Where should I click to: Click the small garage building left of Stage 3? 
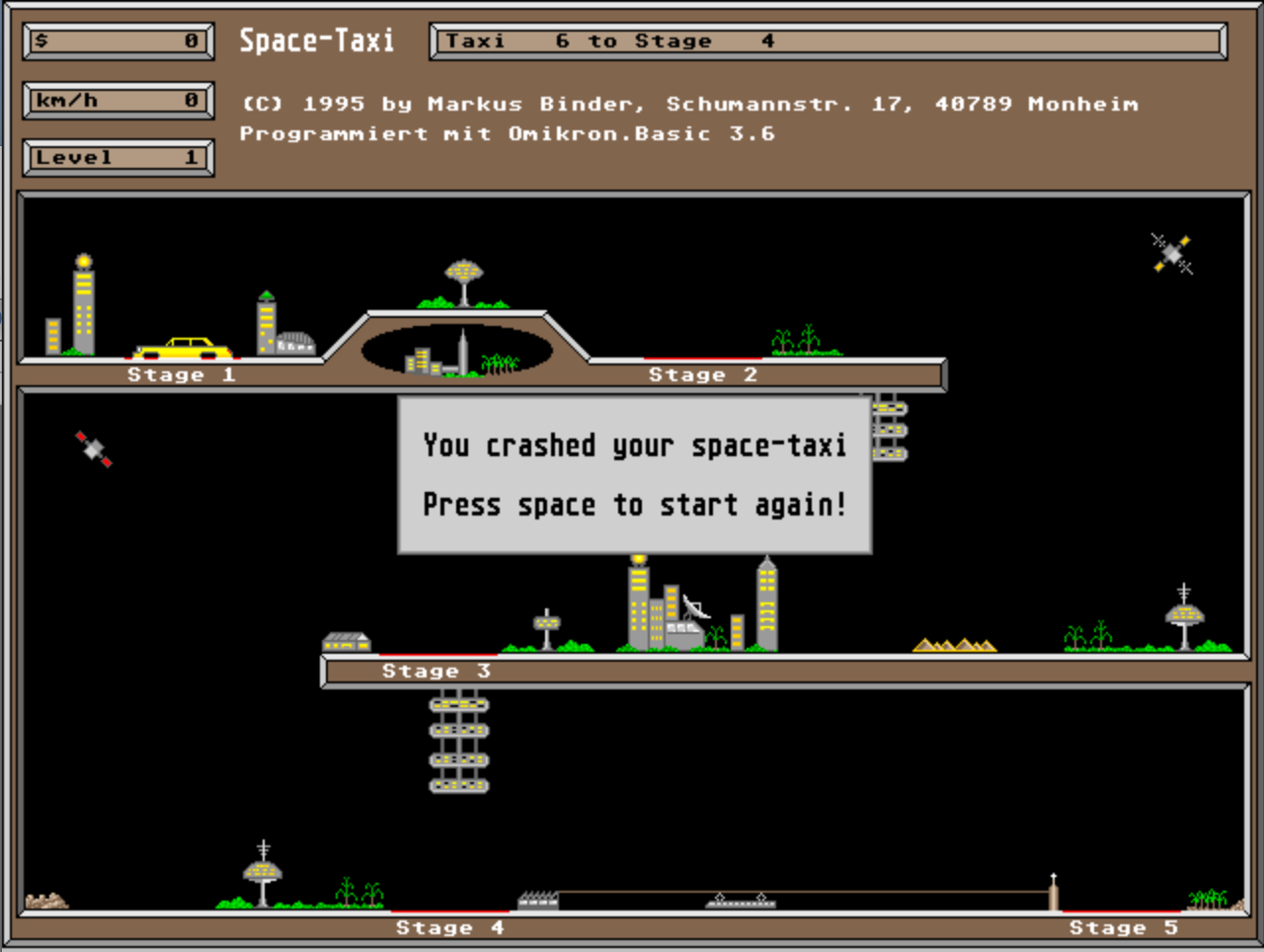click(x=347, y=643)
